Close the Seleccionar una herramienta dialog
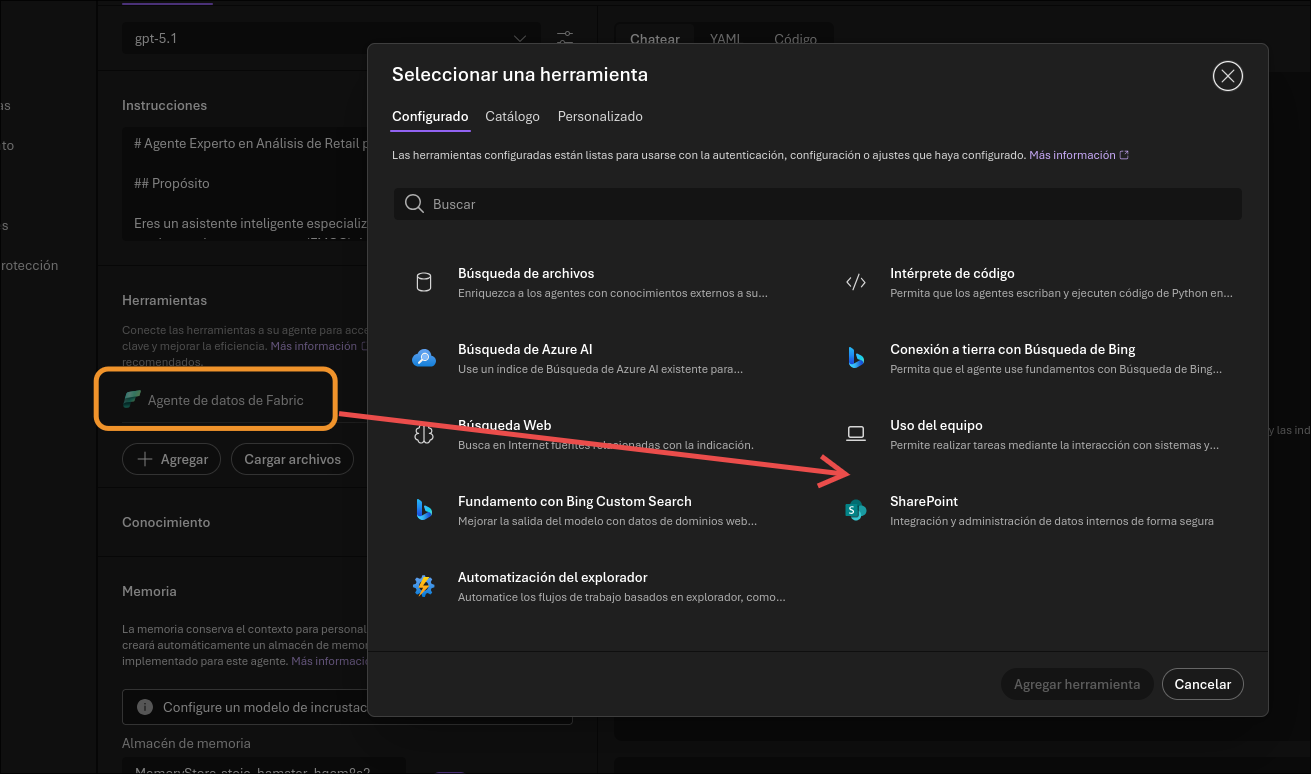 click(1227, 76)
